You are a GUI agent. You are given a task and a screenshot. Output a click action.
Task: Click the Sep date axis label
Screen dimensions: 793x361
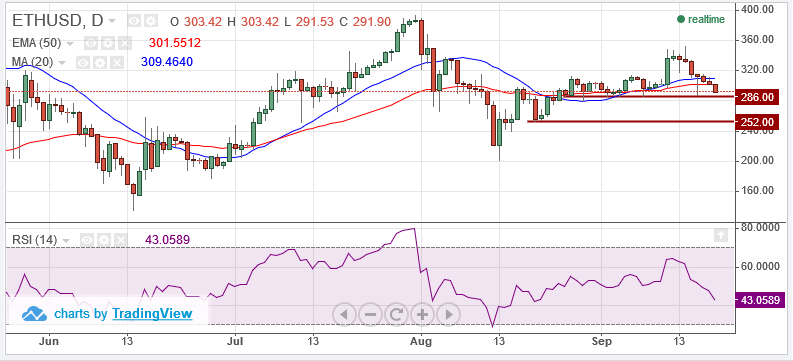tap(601, 341)
